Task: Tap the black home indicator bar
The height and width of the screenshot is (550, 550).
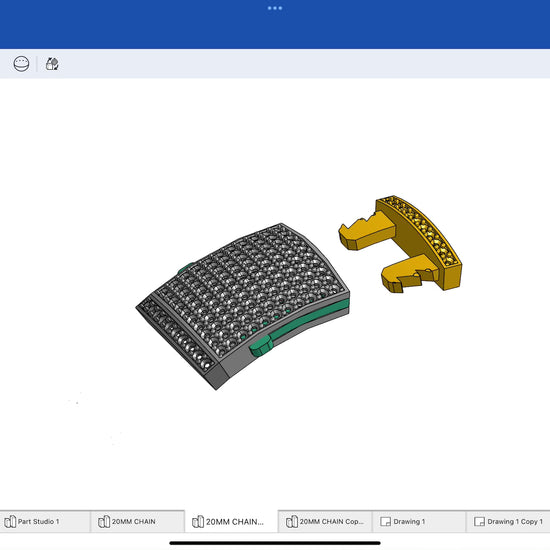Action: coord(275,543)
